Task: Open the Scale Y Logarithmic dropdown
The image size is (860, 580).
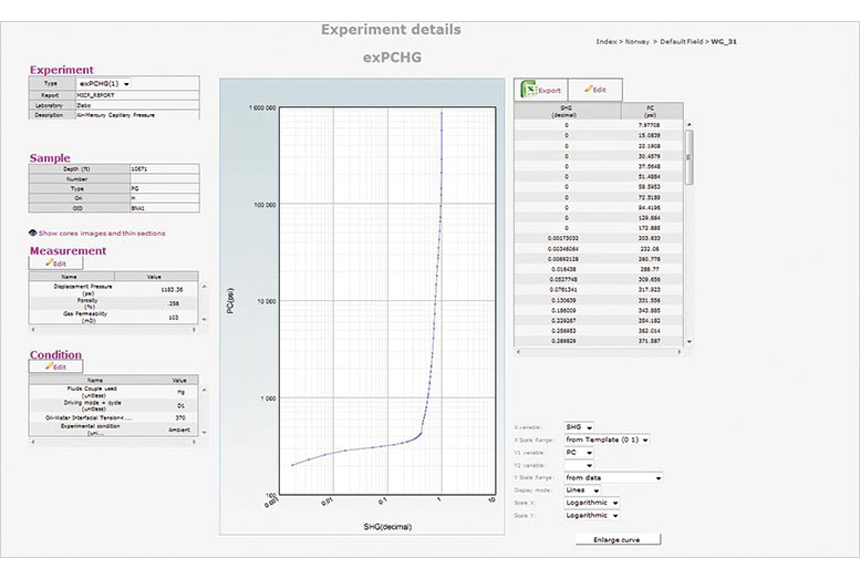Action: click(x=592, y=515)
